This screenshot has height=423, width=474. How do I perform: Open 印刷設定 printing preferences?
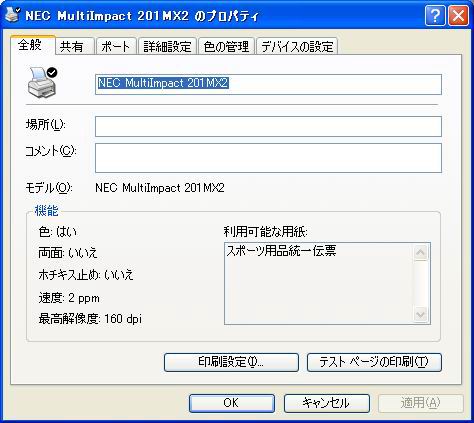pos(231,362)
